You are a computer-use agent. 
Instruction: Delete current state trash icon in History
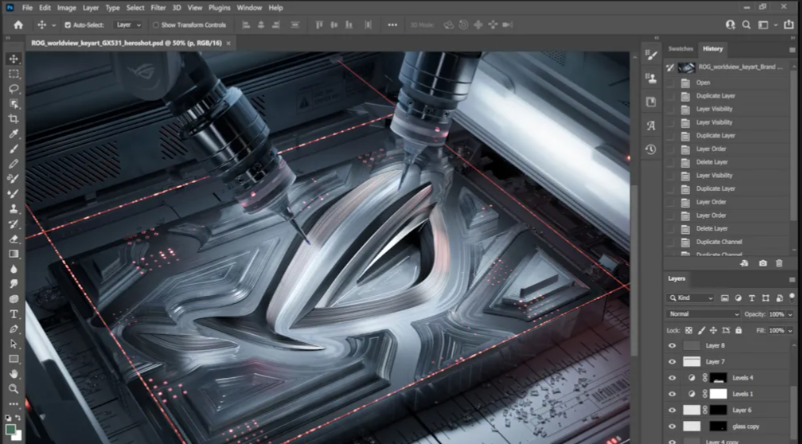coord(779,263)
